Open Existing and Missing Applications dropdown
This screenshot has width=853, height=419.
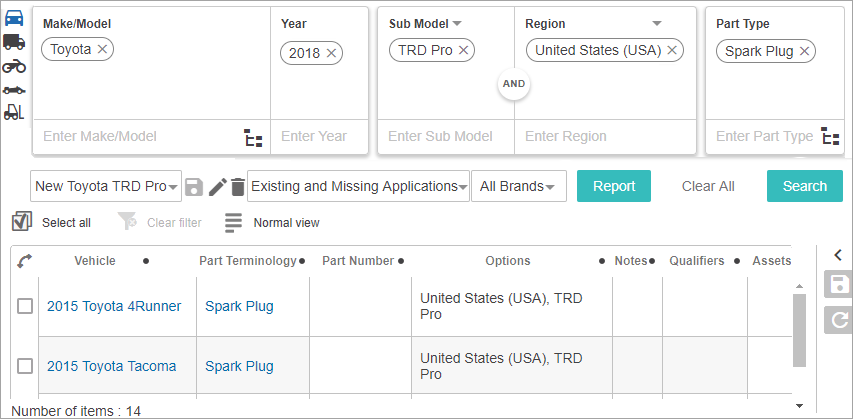(358, 186)
